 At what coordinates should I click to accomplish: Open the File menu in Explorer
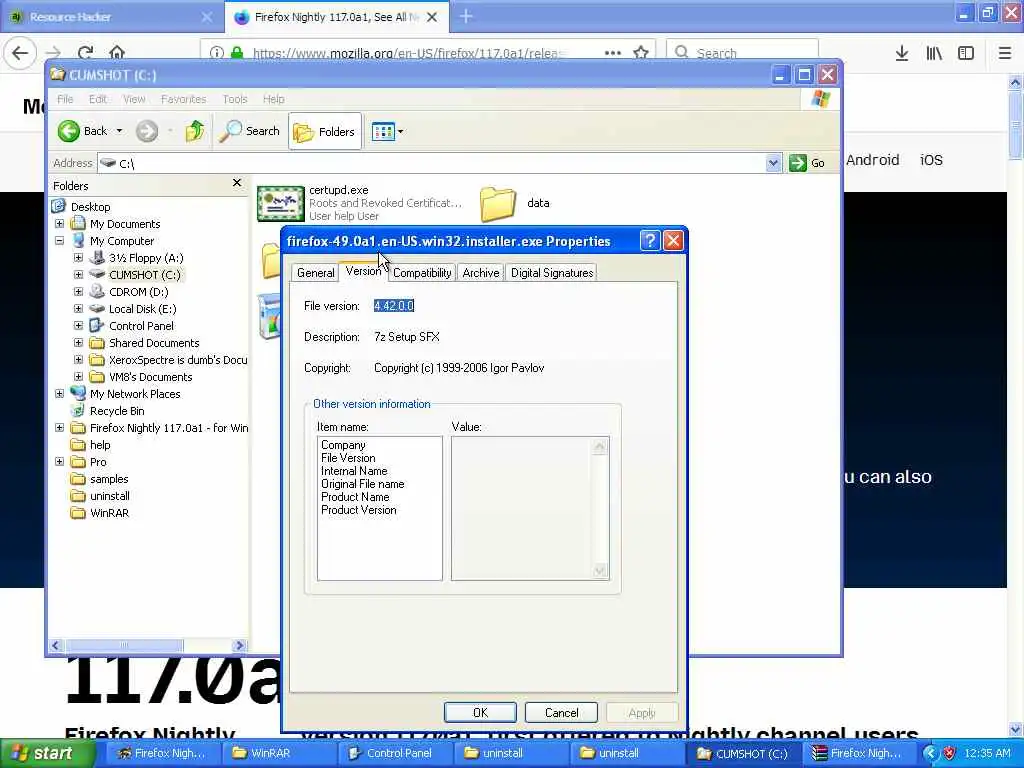click(65, 99)
